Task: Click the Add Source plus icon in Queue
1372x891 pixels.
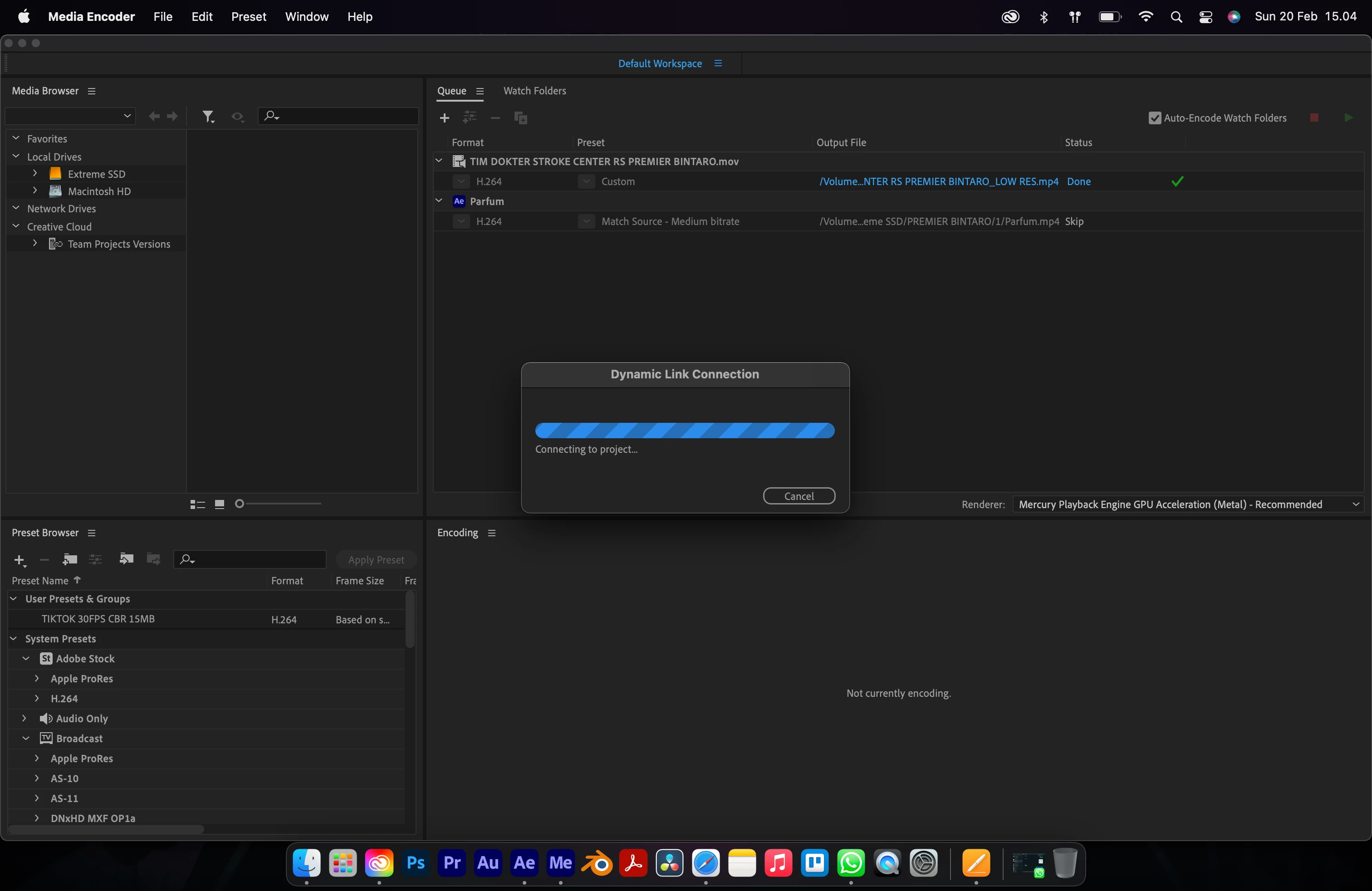Action: click(x=444, y=118)
